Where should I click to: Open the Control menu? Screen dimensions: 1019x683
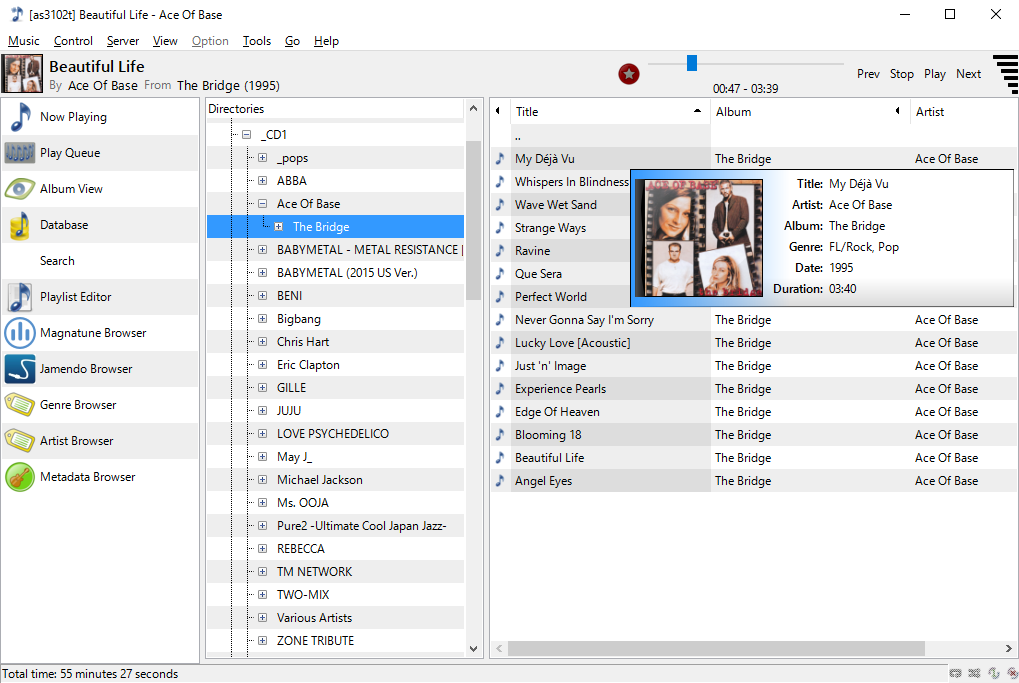(73, 41)
